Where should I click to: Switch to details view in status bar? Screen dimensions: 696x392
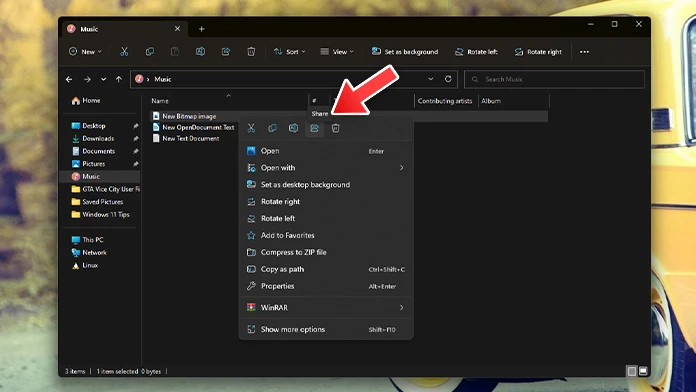tap(632, 371)
